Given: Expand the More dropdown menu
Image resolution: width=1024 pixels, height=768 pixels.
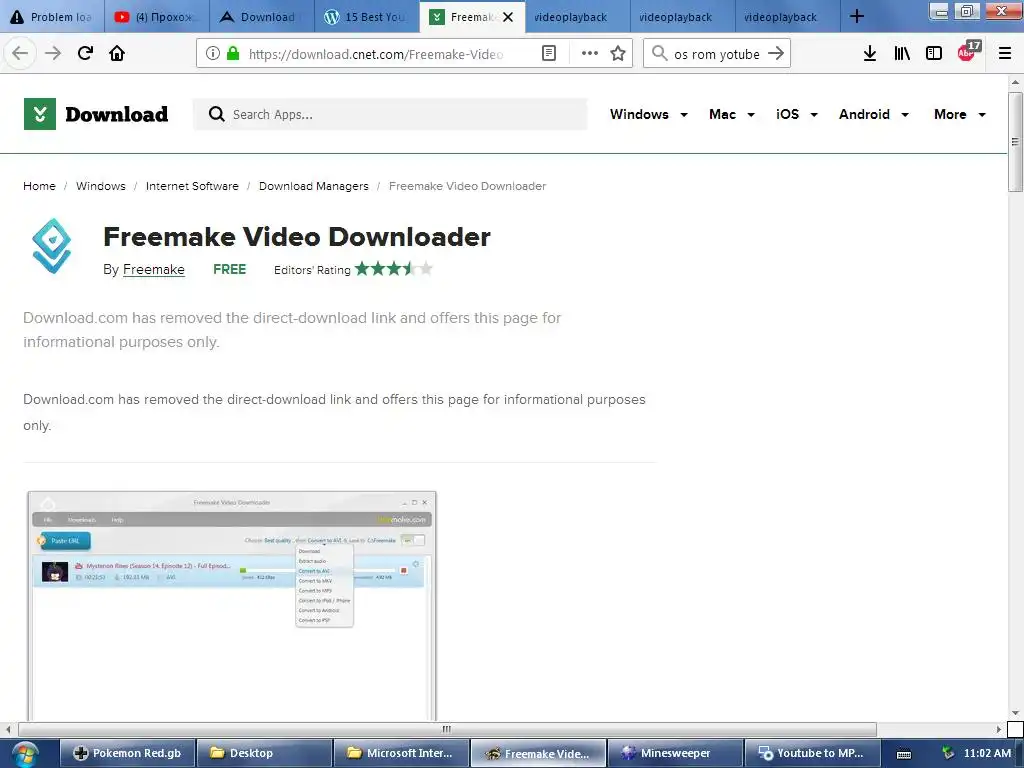Looking at the screenshot, I should pos(960,114).
